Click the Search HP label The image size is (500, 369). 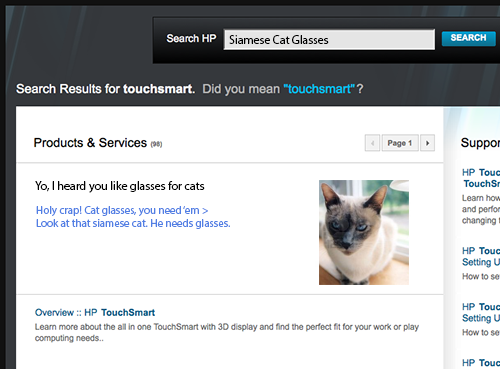click(191, 39)
